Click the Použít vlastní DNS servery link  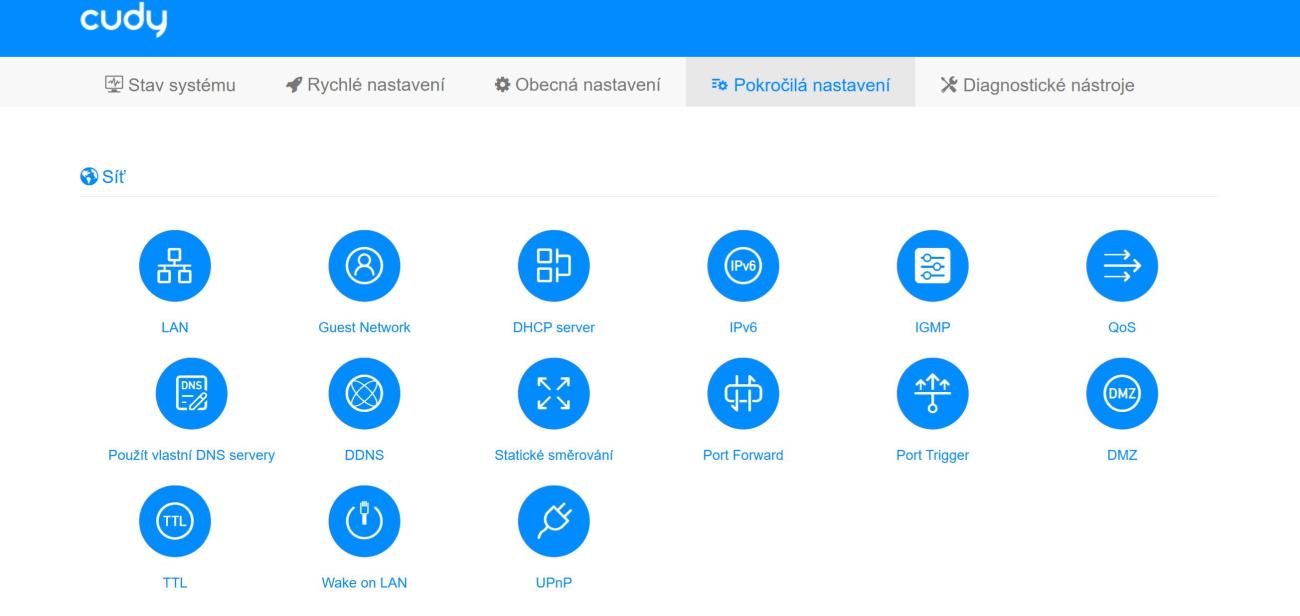(191, 455)
